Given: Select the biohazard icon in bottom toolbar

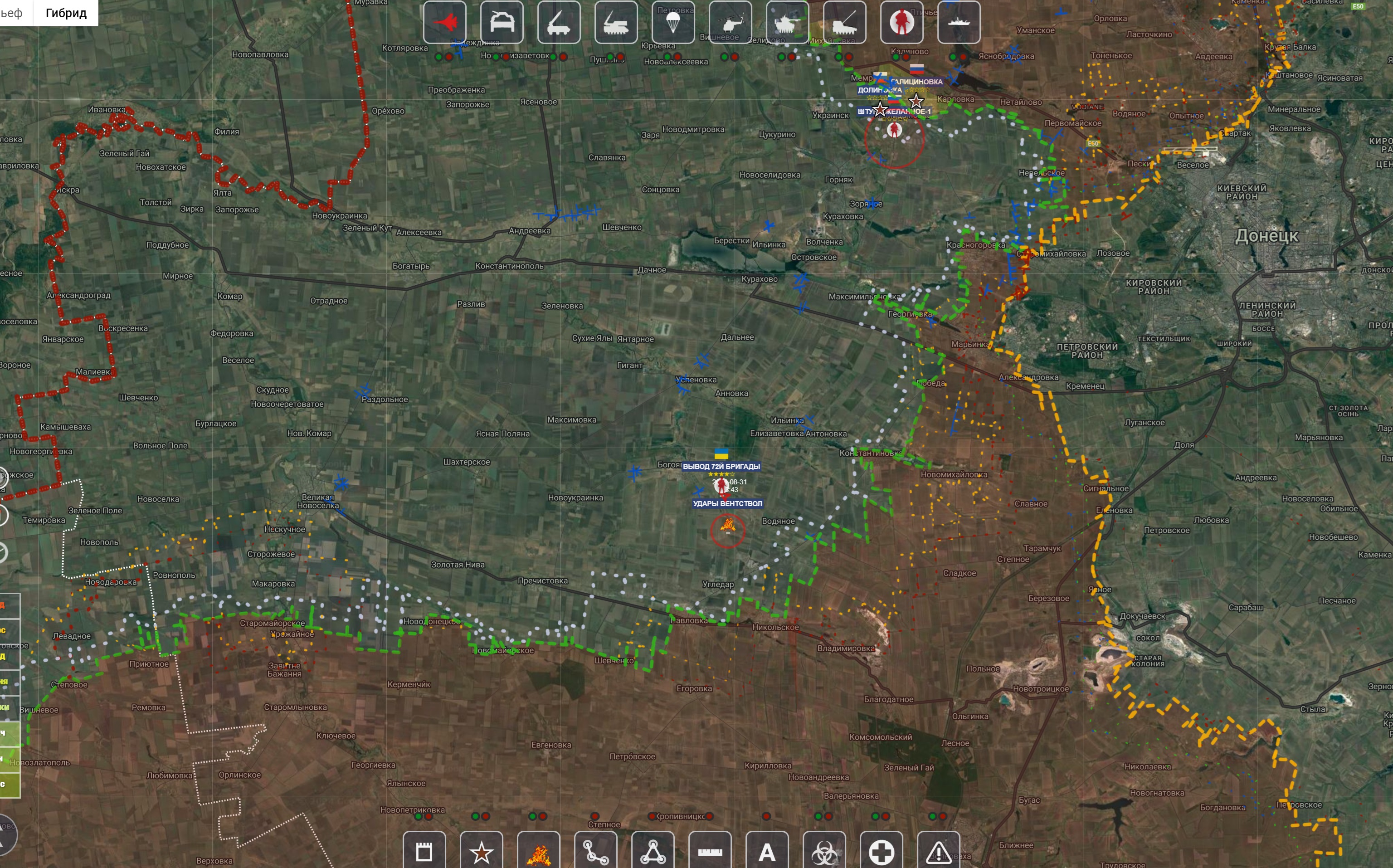Looking at the screenshot, I should [824, 852].
